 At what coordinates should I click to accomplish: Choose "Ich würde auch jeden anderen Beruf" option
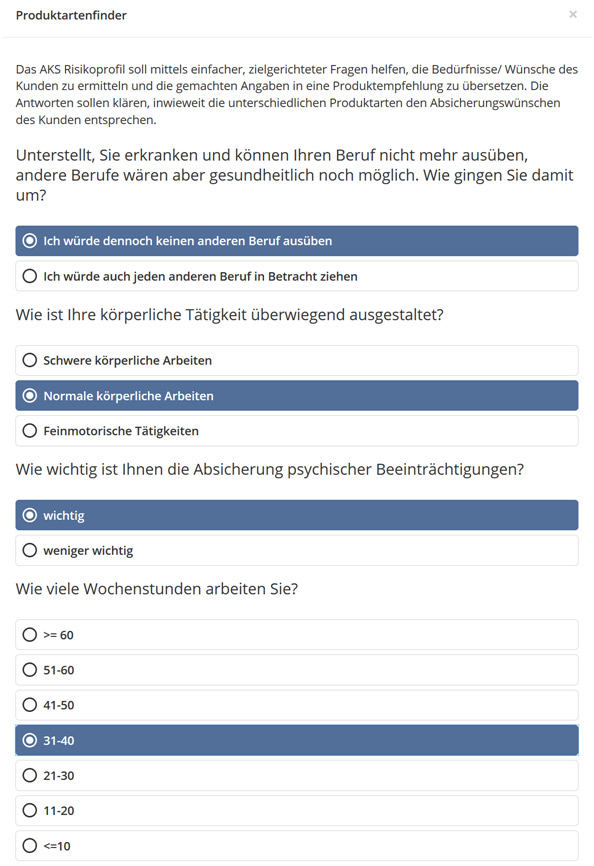297,276
